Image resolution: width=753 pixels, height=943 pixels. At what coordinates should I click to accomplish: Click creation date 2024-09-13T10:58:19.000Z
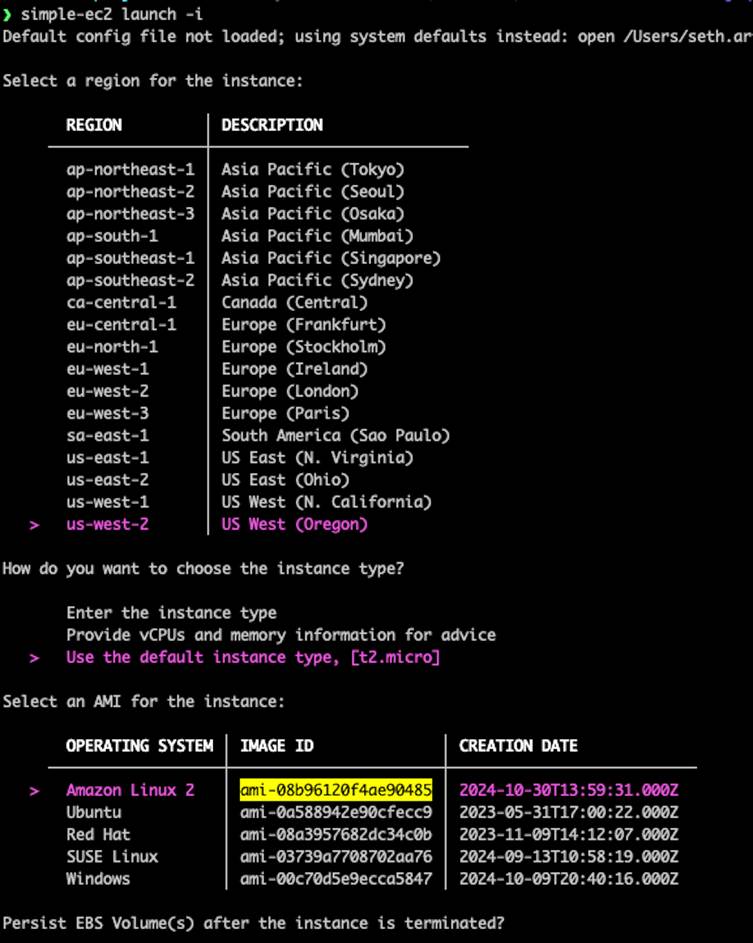point(569,857)
